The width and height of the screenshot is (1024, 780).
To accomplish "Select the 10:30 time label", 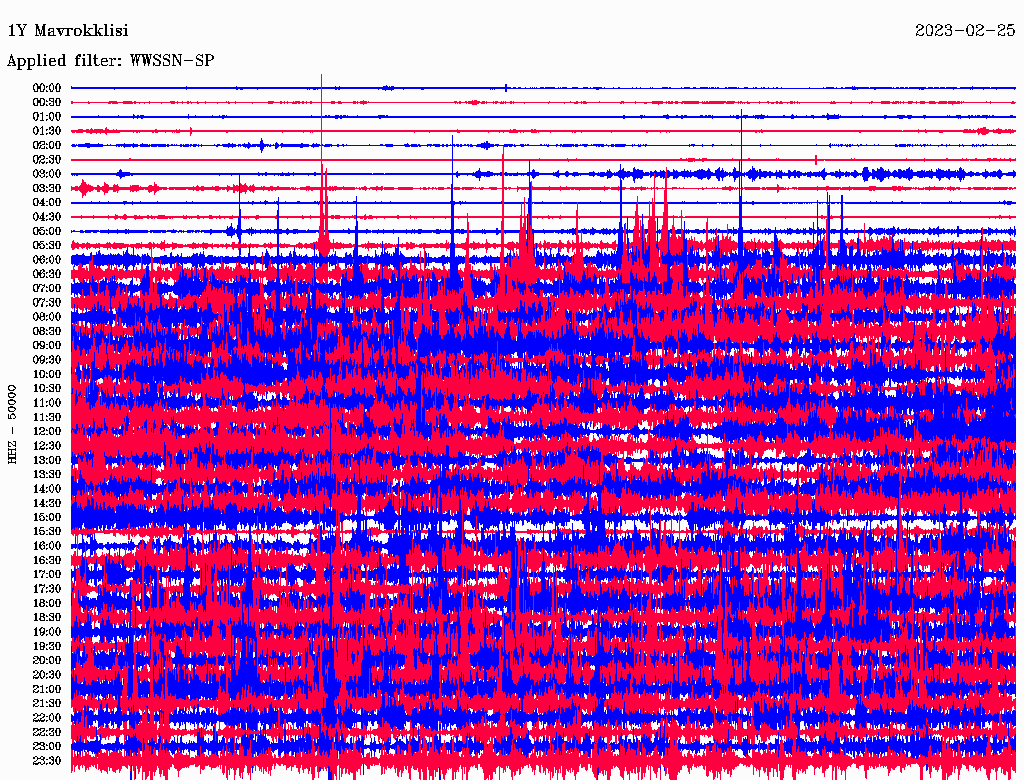I will (x=47, y=389).
